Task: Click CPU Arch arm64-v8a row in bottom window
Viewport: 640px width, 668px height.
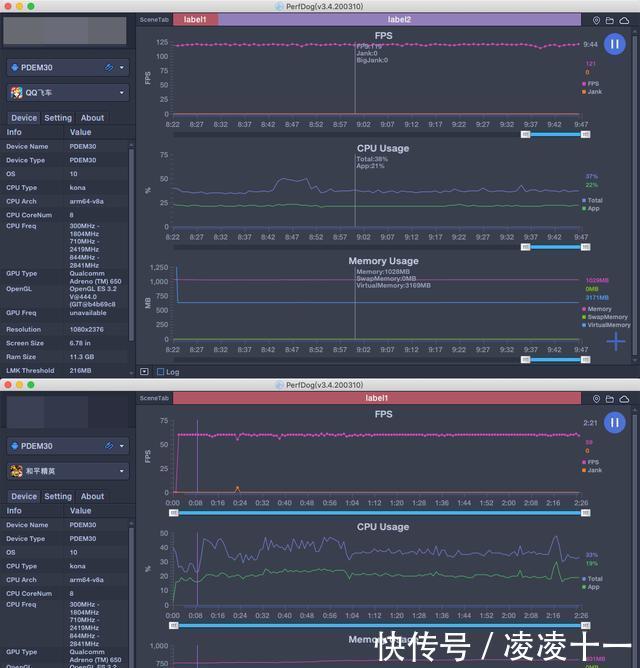Action: [x=64, y=580]
